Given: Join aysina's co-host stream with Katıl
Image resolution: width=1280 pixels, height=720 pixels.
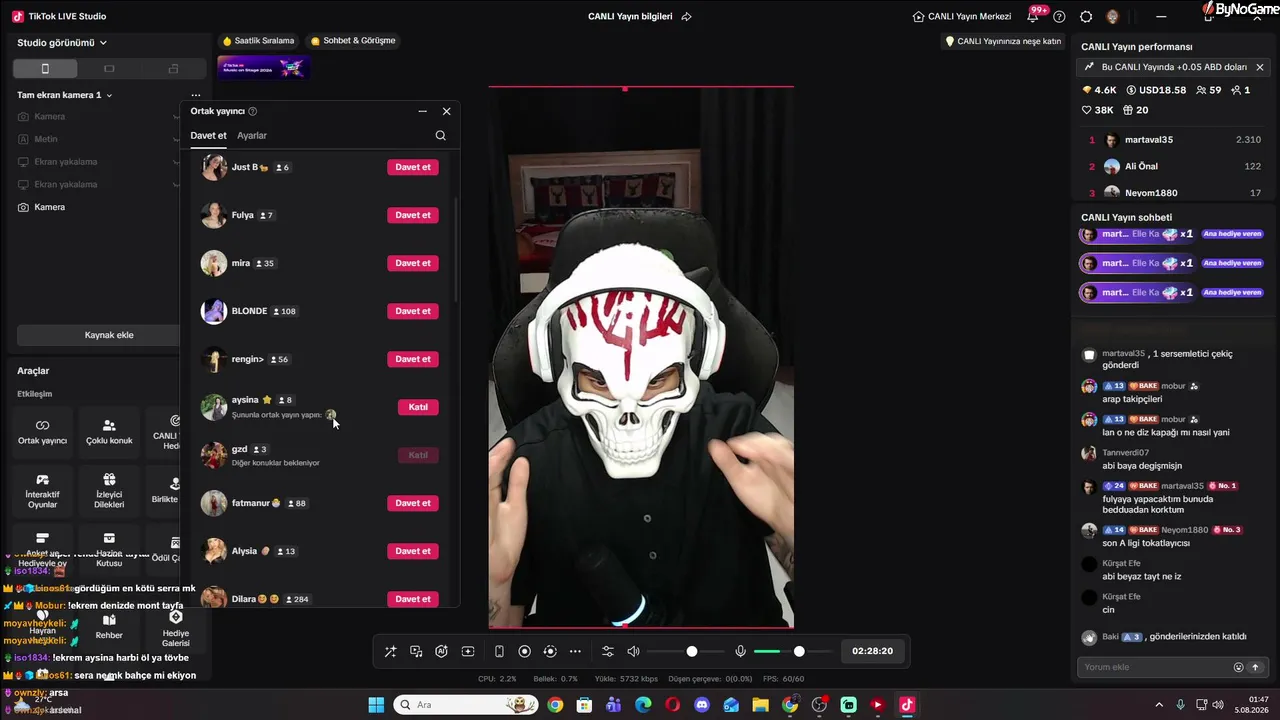Looking at the screenshot, I should [x=418, y=407].
